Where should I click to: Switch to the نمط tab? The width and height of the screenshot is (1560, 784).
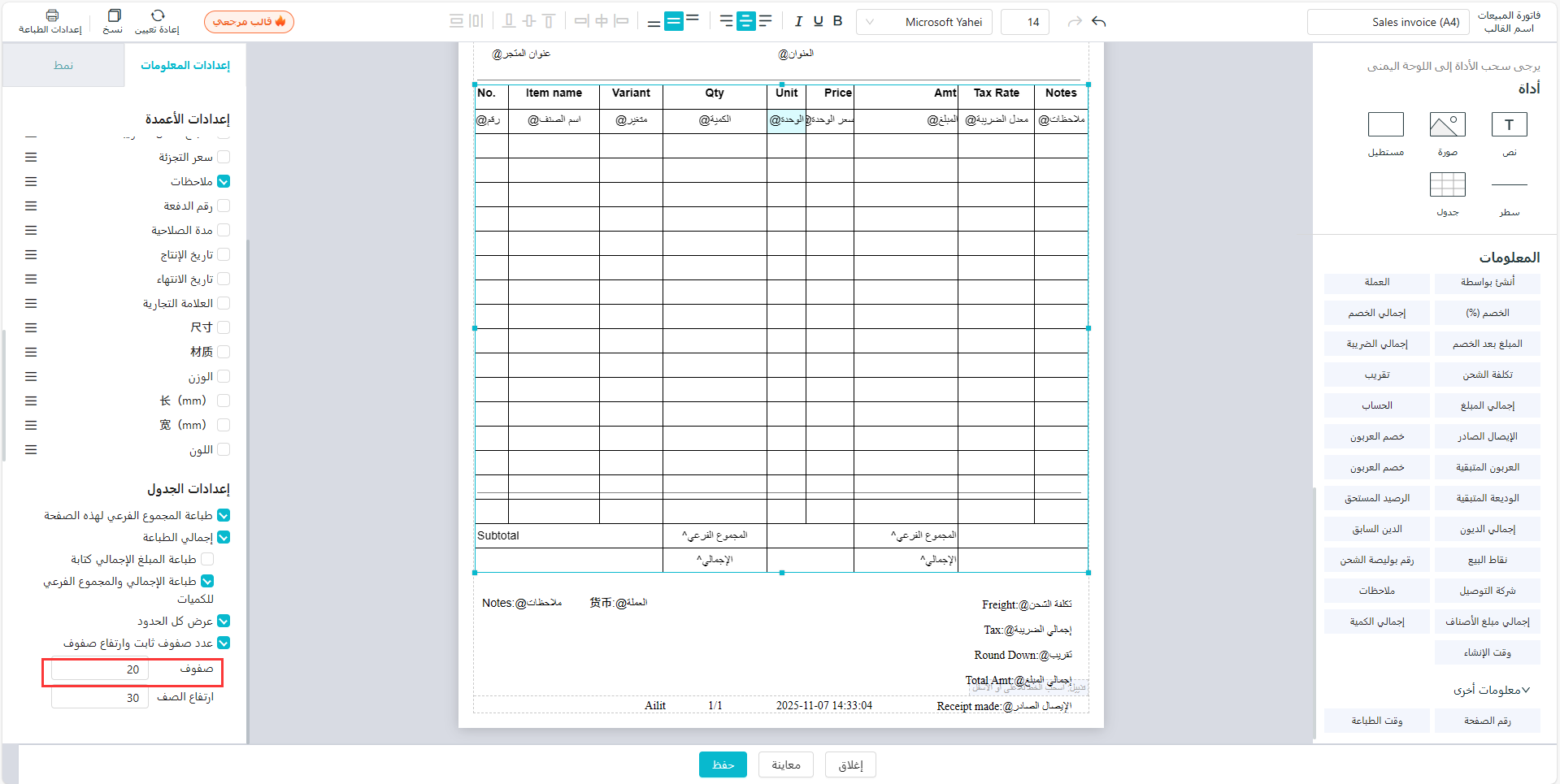(x=63, y=65)
